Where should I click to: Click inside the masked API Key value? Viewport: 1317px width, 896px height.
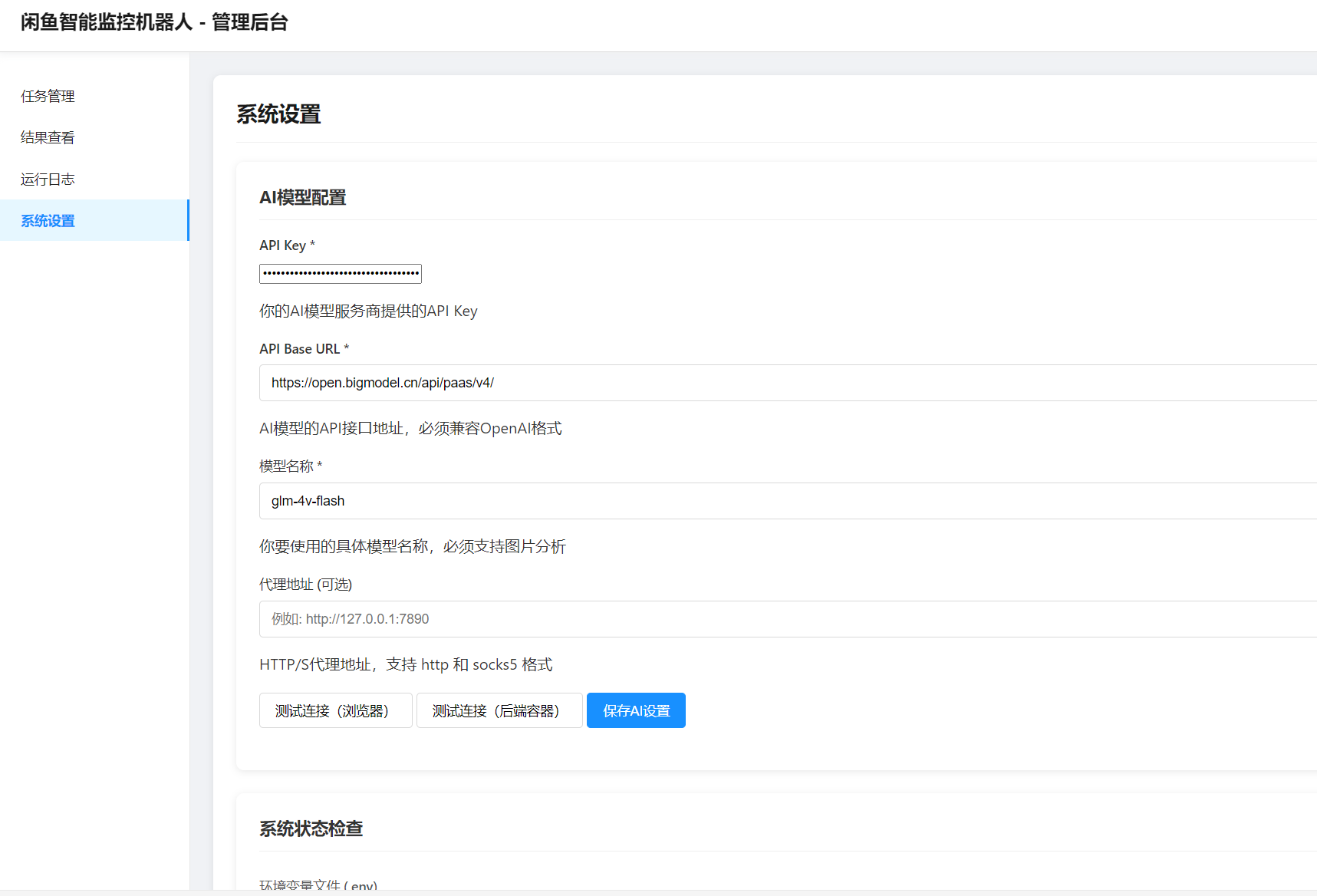(x=340, y=273)
